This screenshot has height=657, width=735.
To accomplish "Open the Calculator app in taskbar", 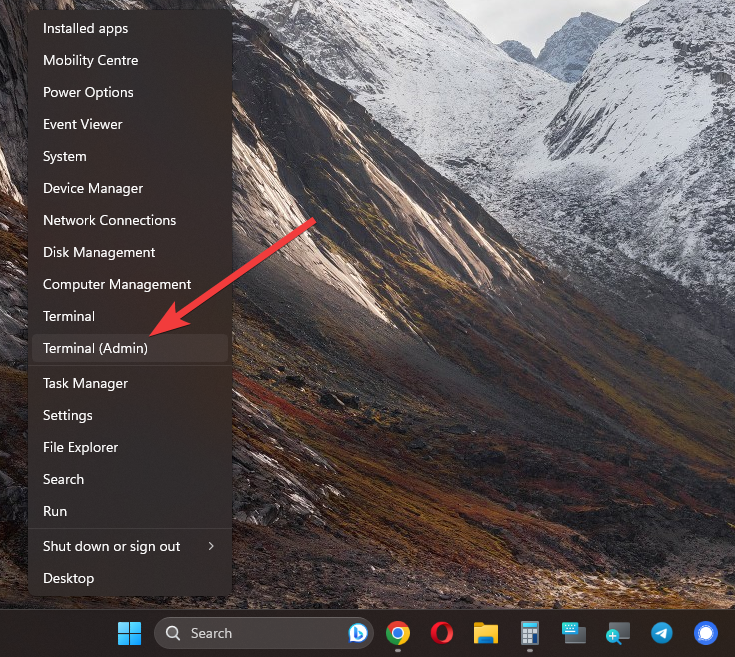I will coord(530,633).
